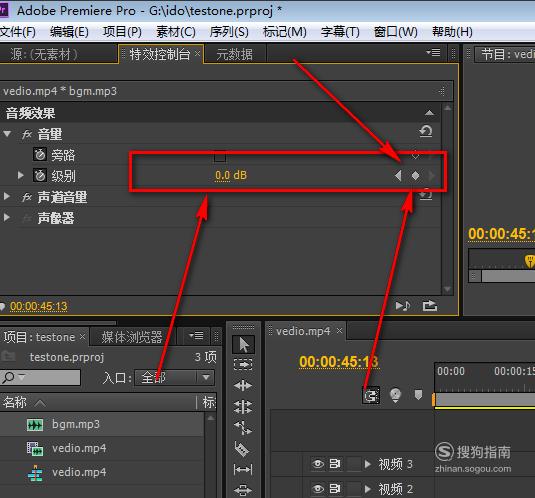Viewport: 535px width, 498px height.
Task: Select the Razor tool
Action: [243, 449]
